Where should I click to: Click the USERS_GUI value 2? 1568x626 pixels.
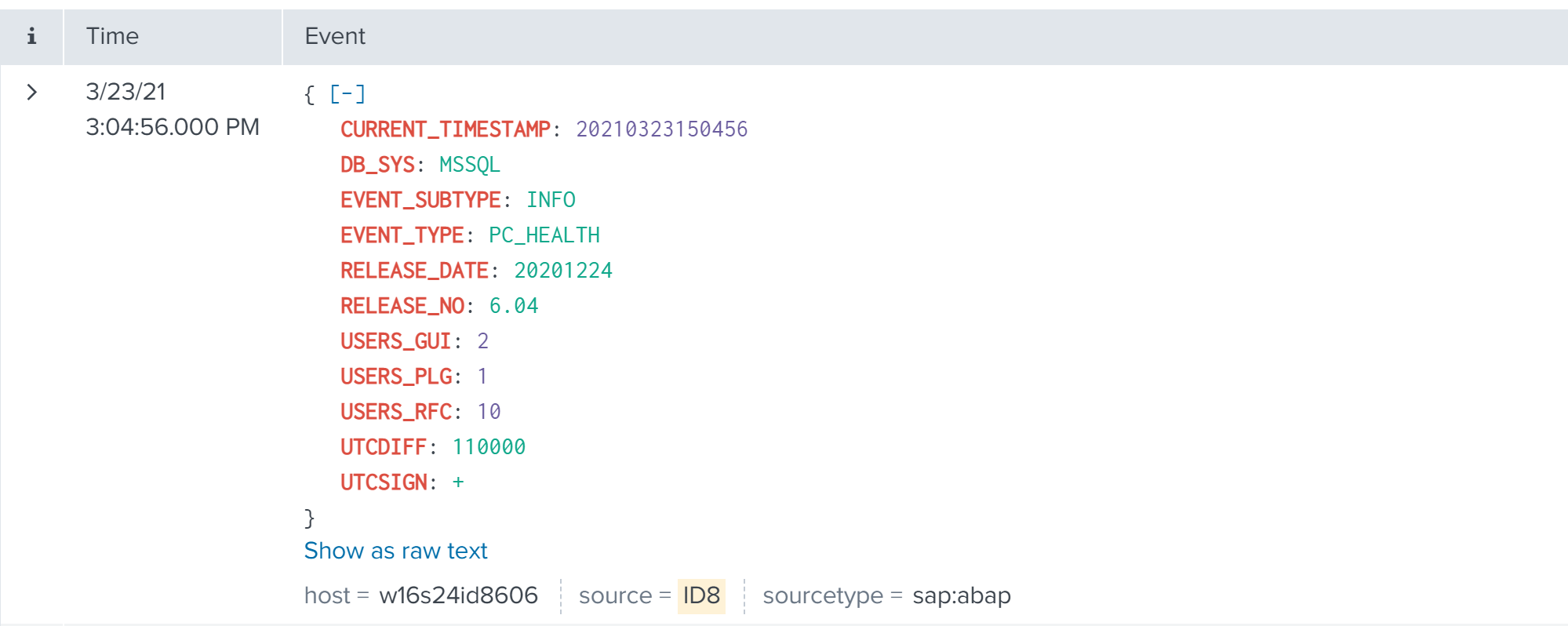[x=483, y=341]
